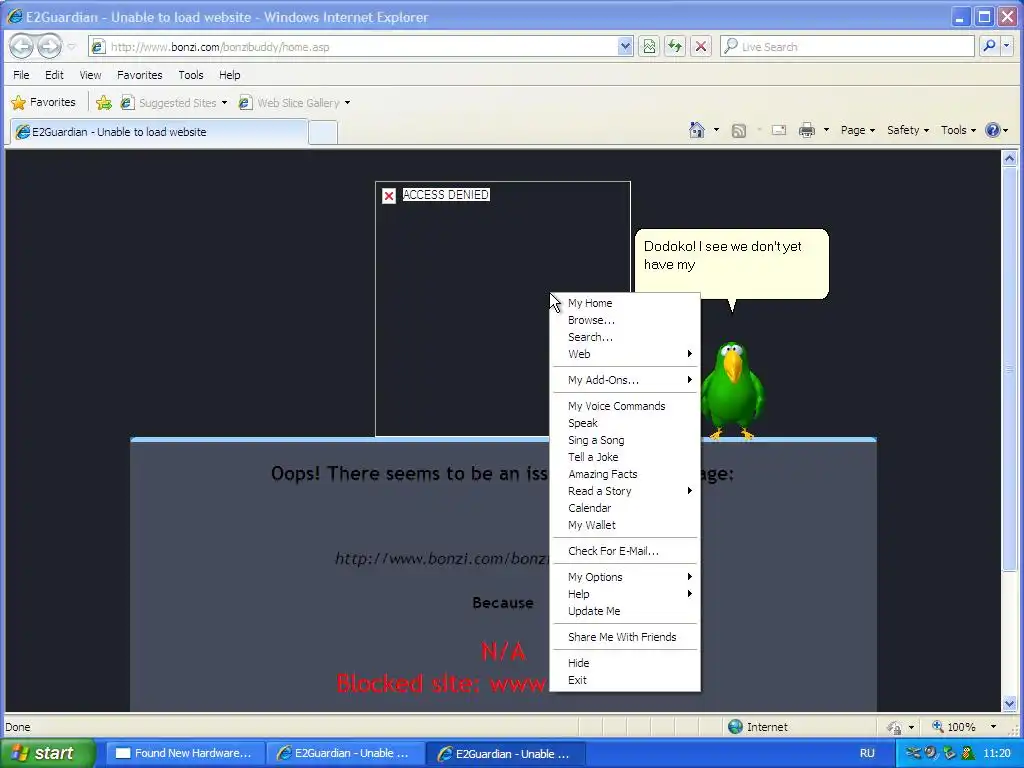This screenshot has height=768, width=1024.
Task: Click the parrot icon in system tray
Action: 968,753
